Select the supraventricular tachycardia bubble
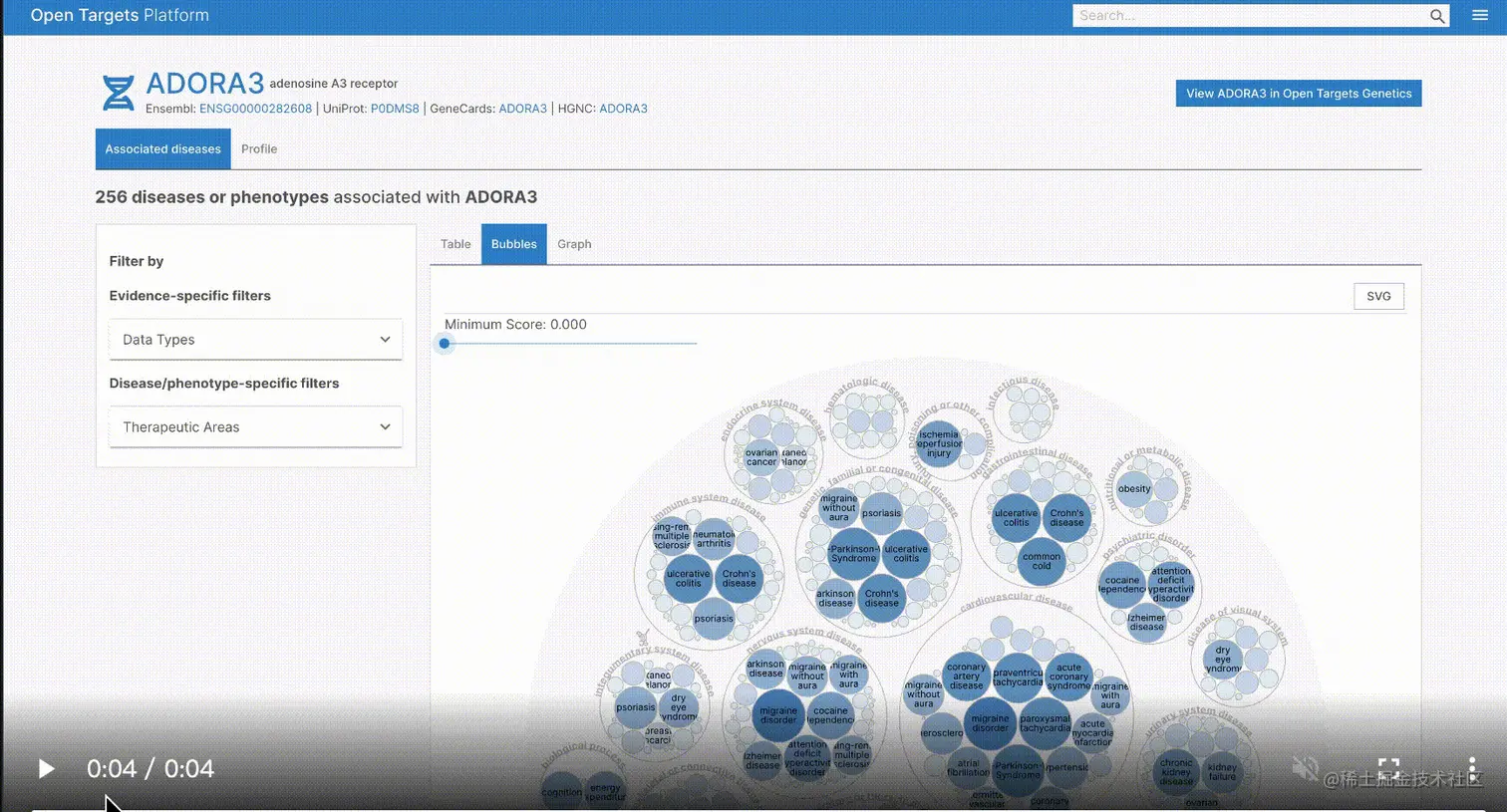Screen dimensions: 1507x812 (x=1019, y=677)
